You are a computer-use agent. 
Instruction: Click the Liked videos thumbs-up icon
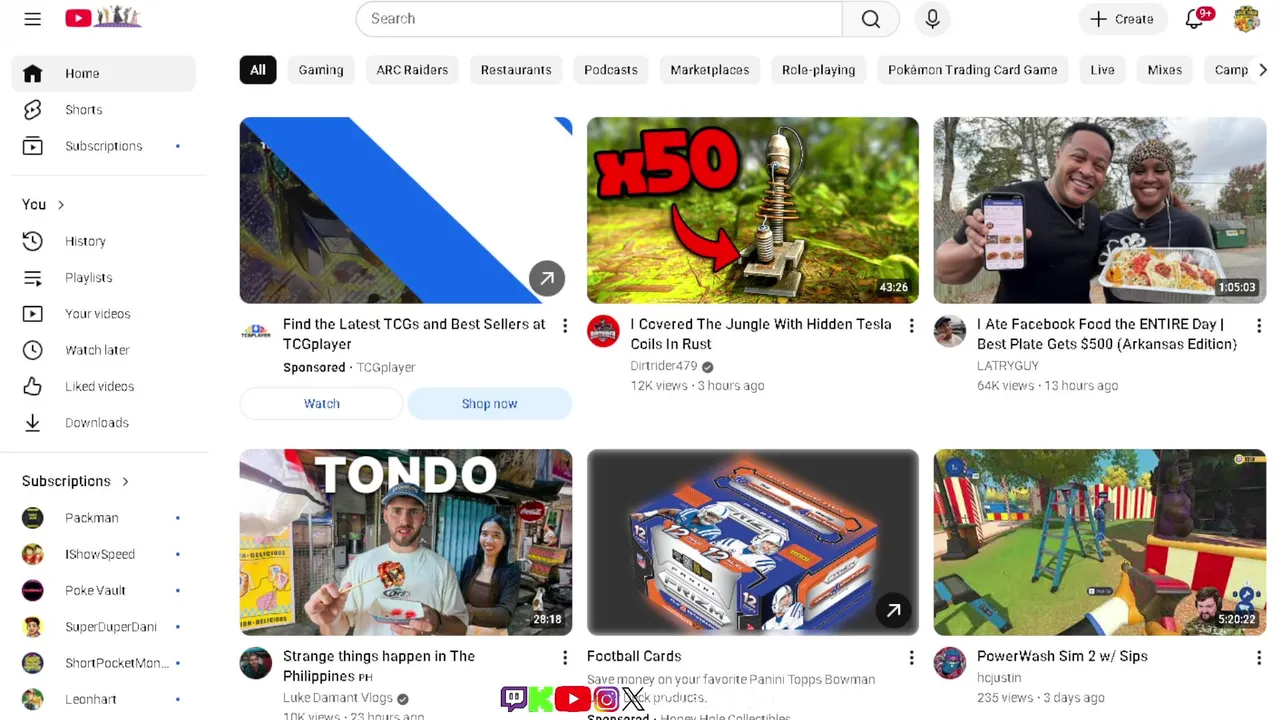[x=32, y=386]
